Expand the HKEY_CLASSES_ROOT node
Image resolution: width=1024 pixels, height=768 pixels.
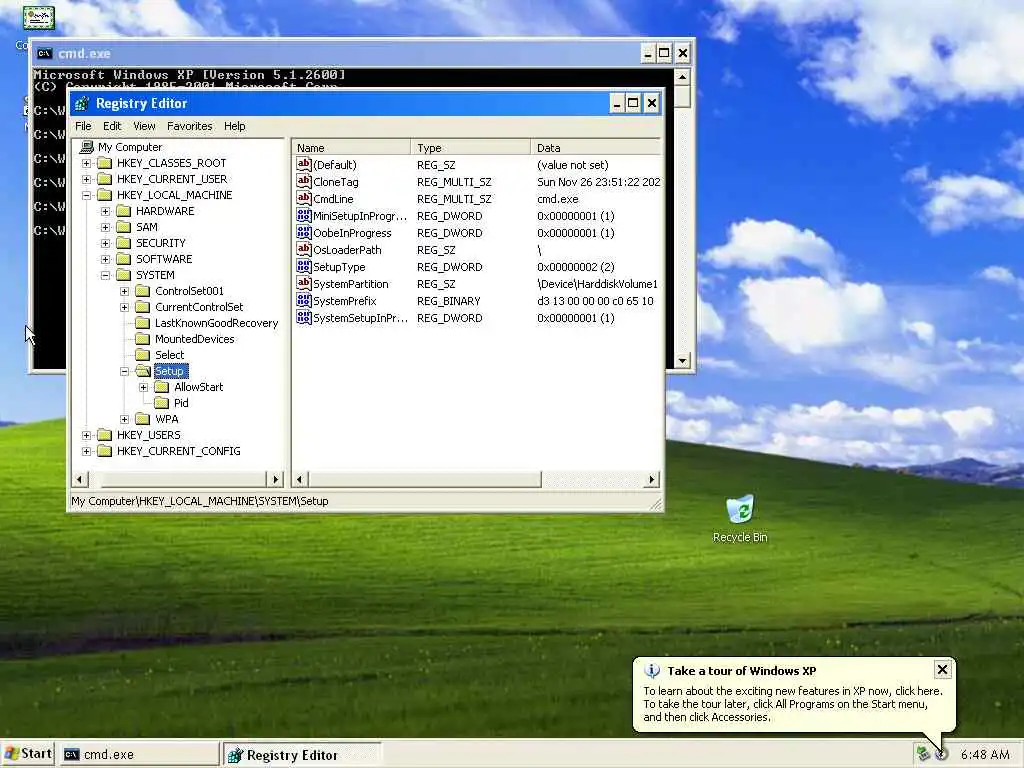[86, 163]
